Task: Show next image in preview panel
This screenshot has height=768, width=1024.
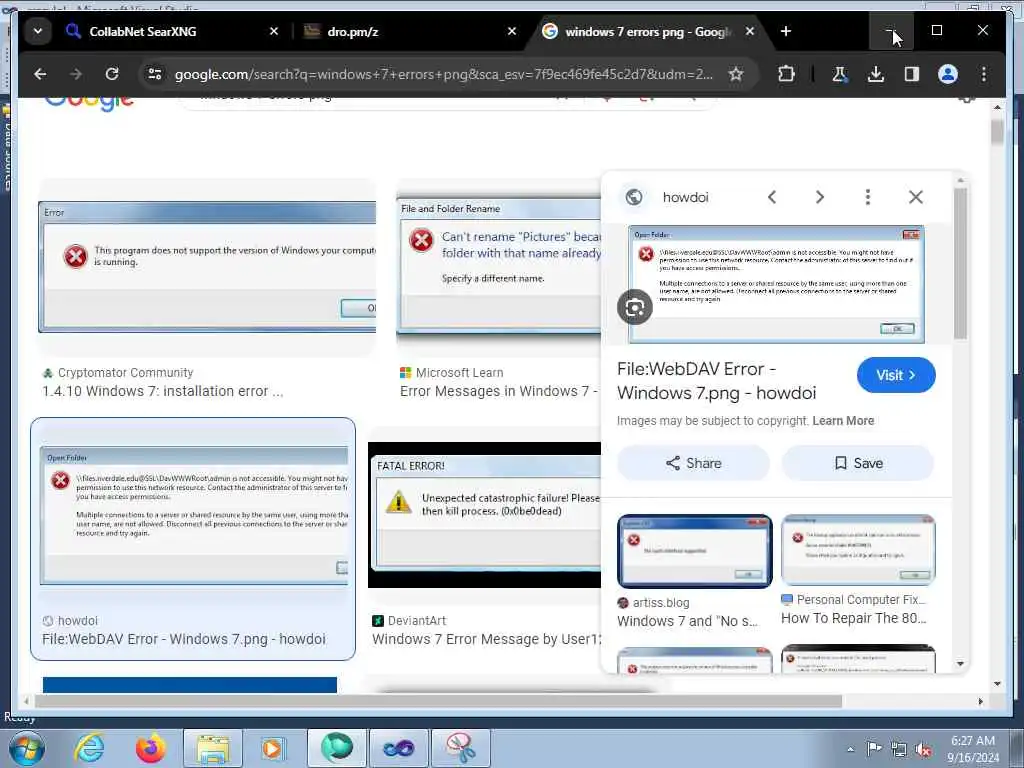Action: coord(820,197)
